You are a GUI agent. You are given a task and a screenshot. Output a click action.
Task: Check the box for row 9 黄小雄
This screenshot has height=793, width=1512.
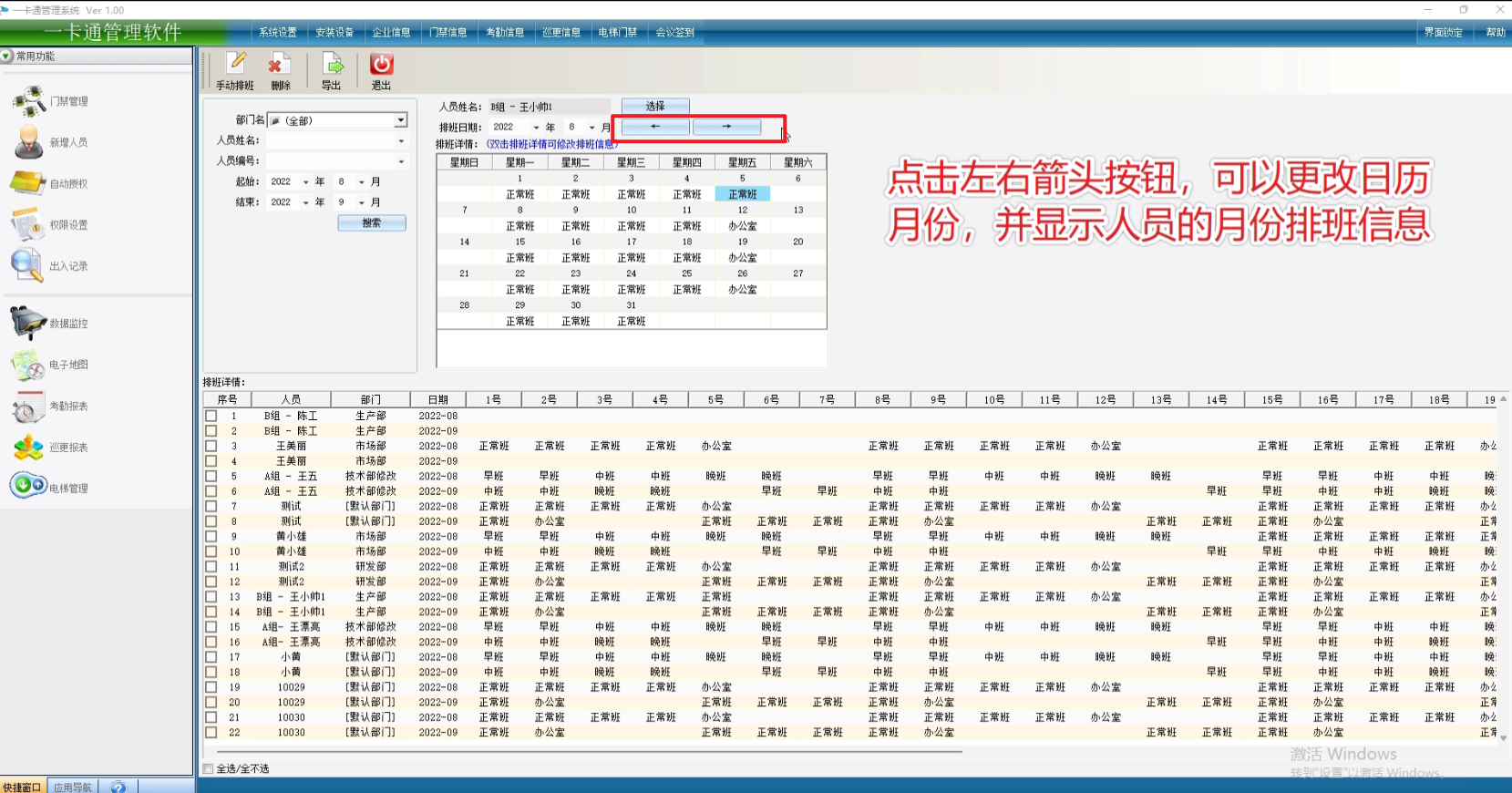pyautogui.click(x=211, y=536)
